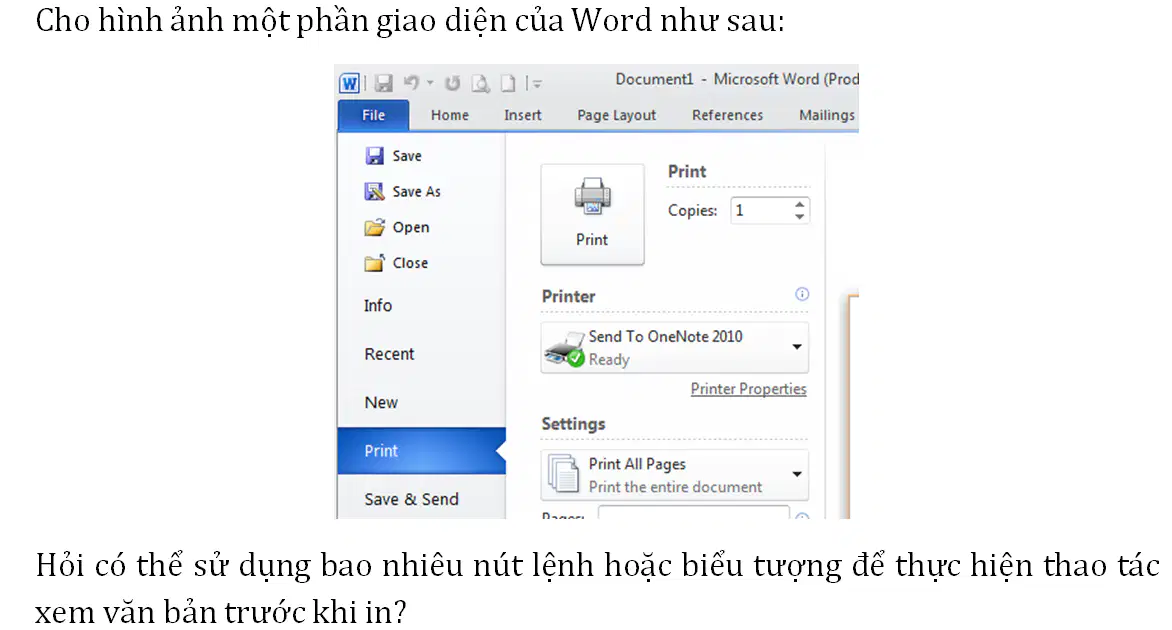Switch to the Page Layout tab
This screenshot has height=630, width=1172.
click(x=617, y=115)
